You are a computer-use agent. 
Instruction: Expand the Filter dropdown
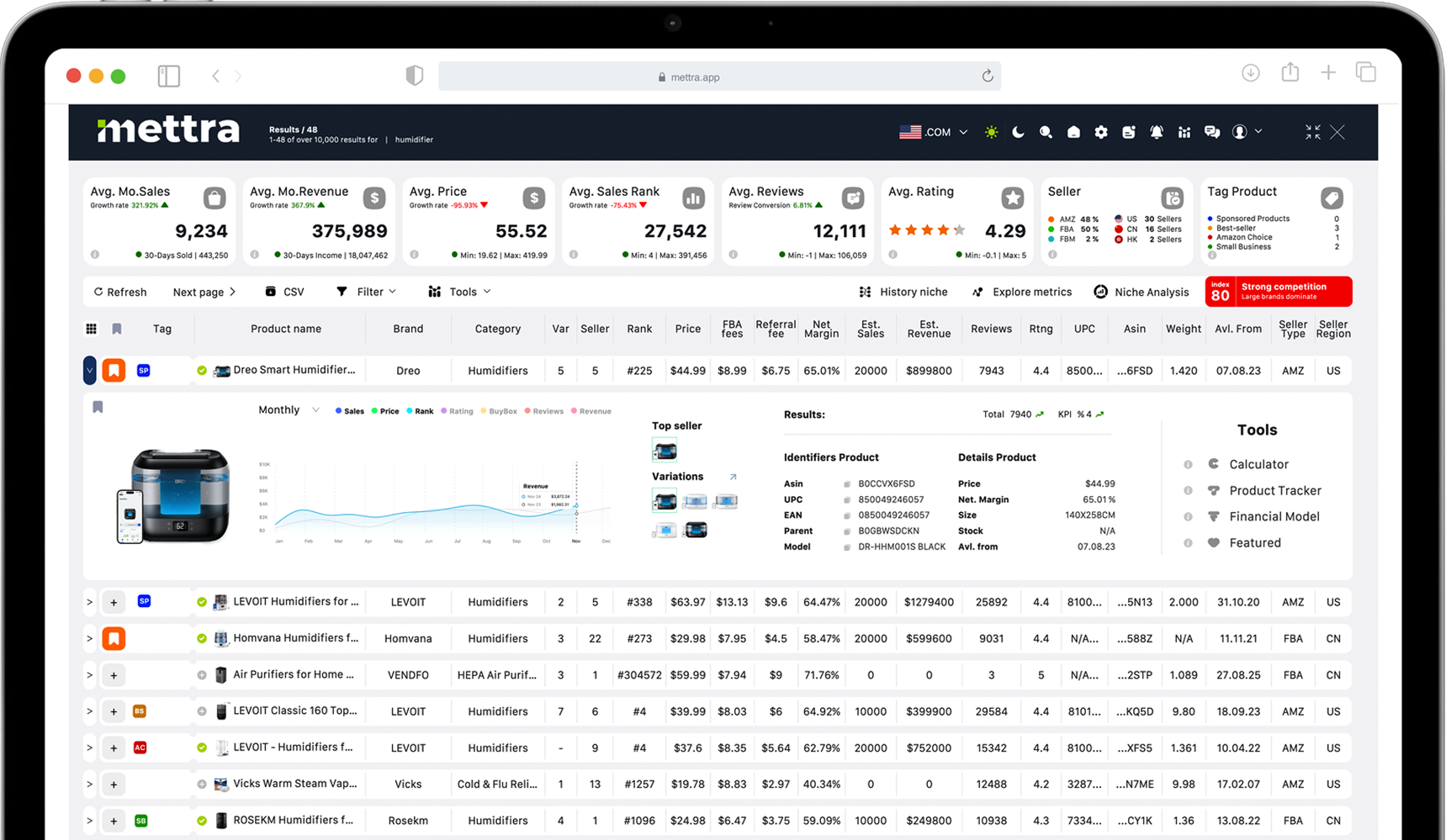click(x=366, y=292)
